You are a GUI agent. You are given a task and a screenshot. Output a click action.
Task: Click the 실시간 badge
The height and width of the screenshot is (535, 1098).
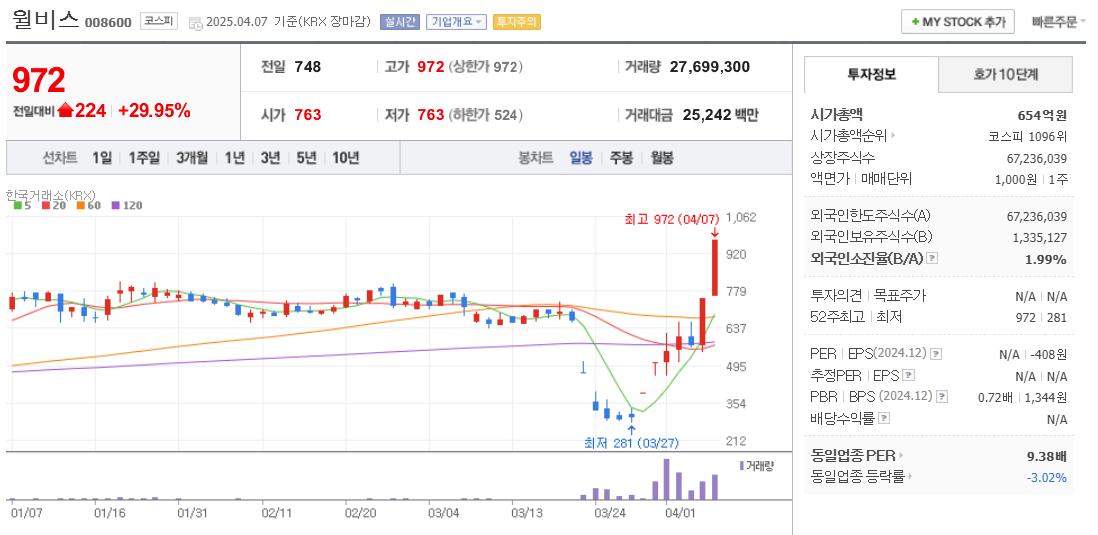pyautogui.click(x=400, y=22)
